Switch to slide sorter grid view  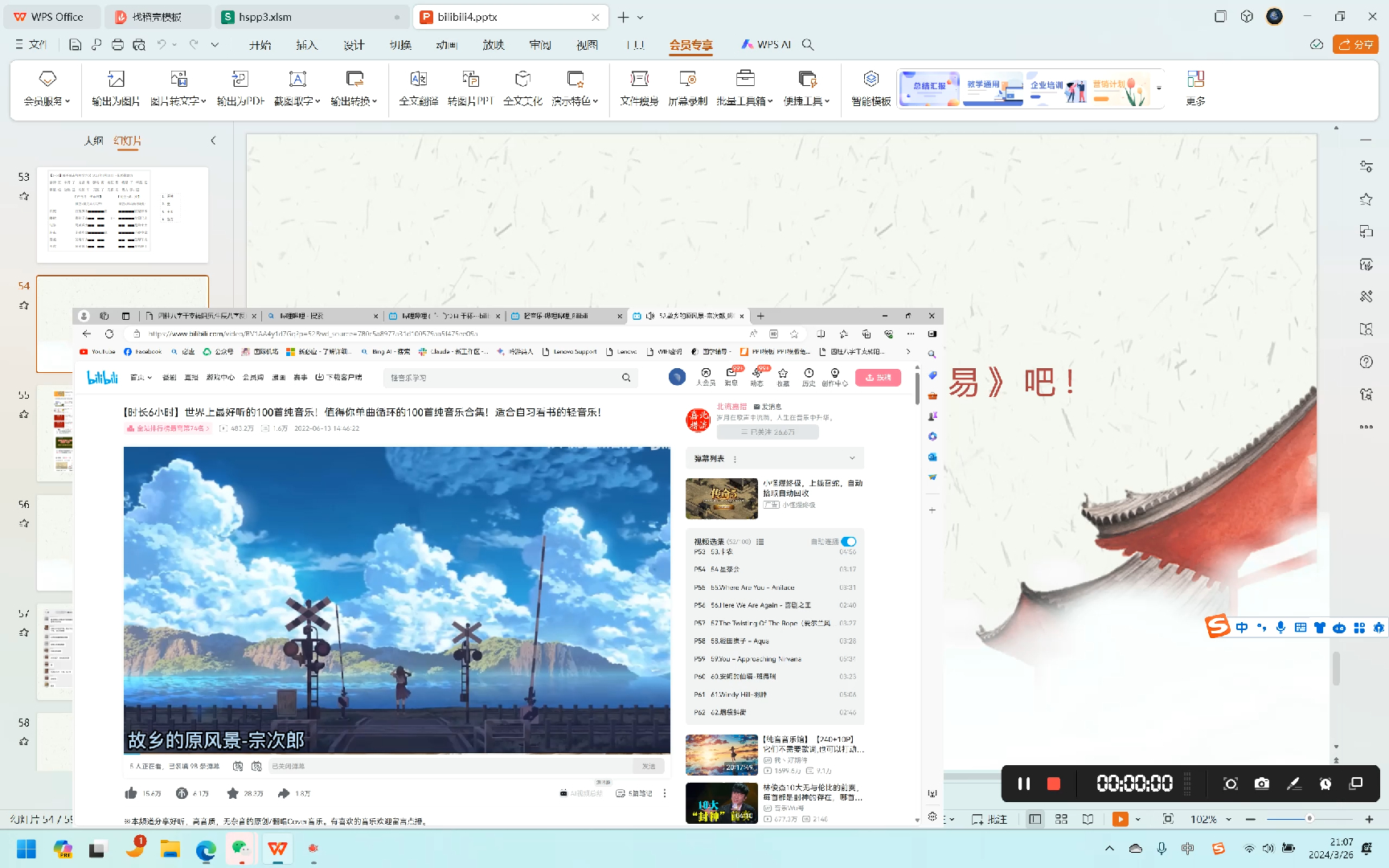click(x=1061, y=819)
